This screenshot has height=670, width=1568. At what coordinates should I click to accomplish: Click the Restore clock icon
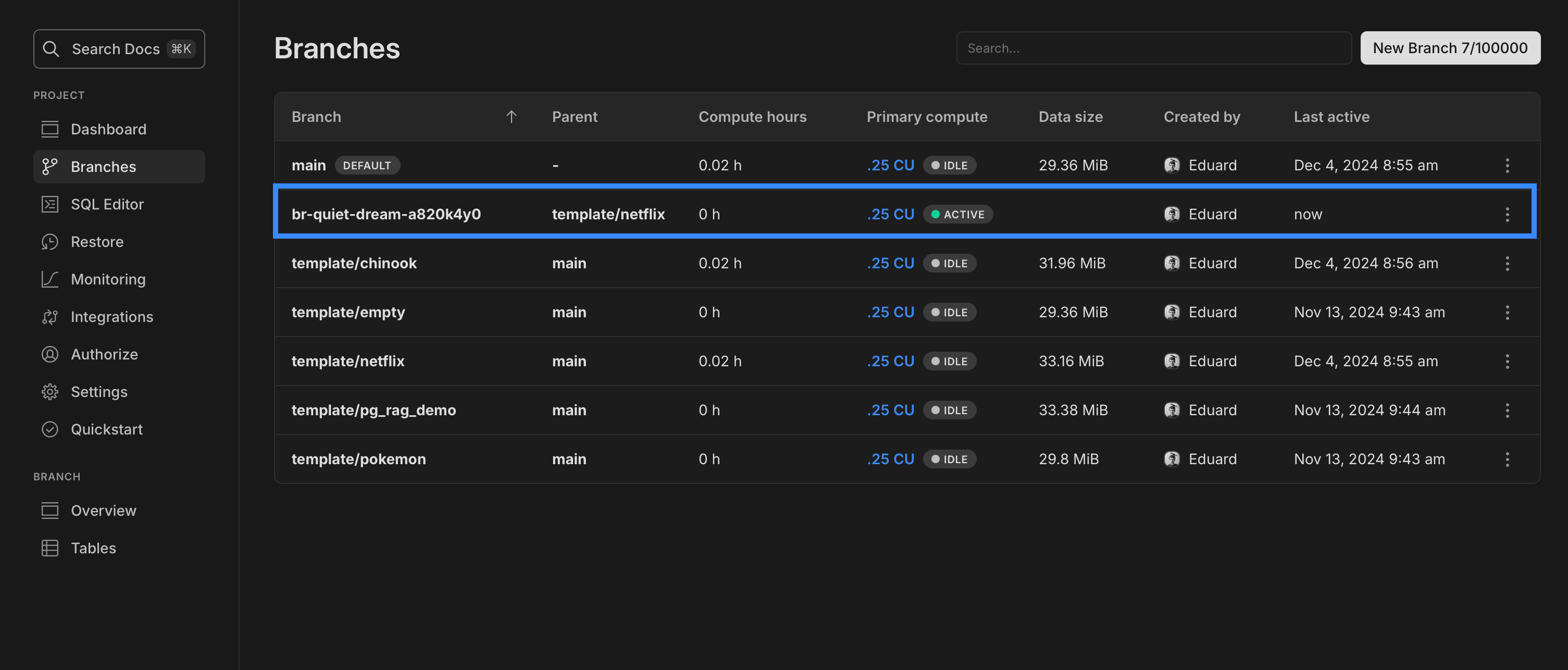(50, 242)
